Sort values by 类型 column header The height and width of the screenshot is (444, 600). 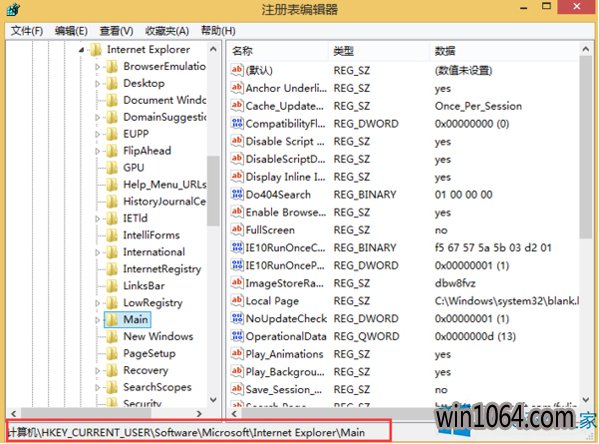click(380, 51)
